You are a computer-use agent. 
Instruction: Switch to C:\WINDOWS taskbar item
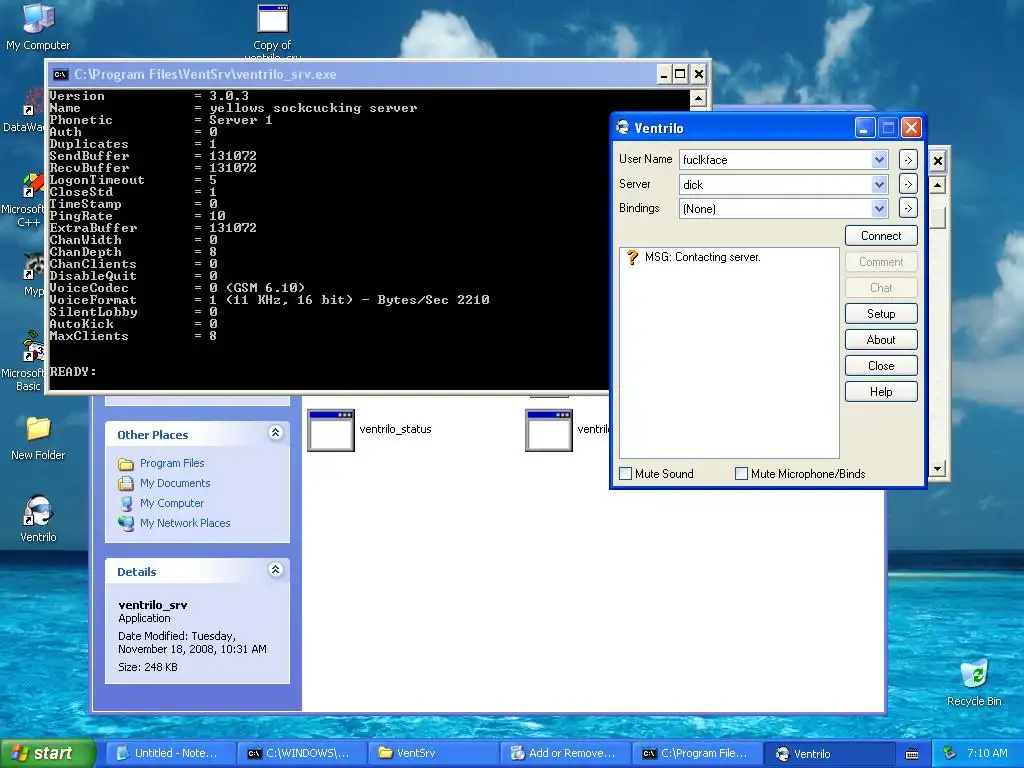(x=300, y=753)
